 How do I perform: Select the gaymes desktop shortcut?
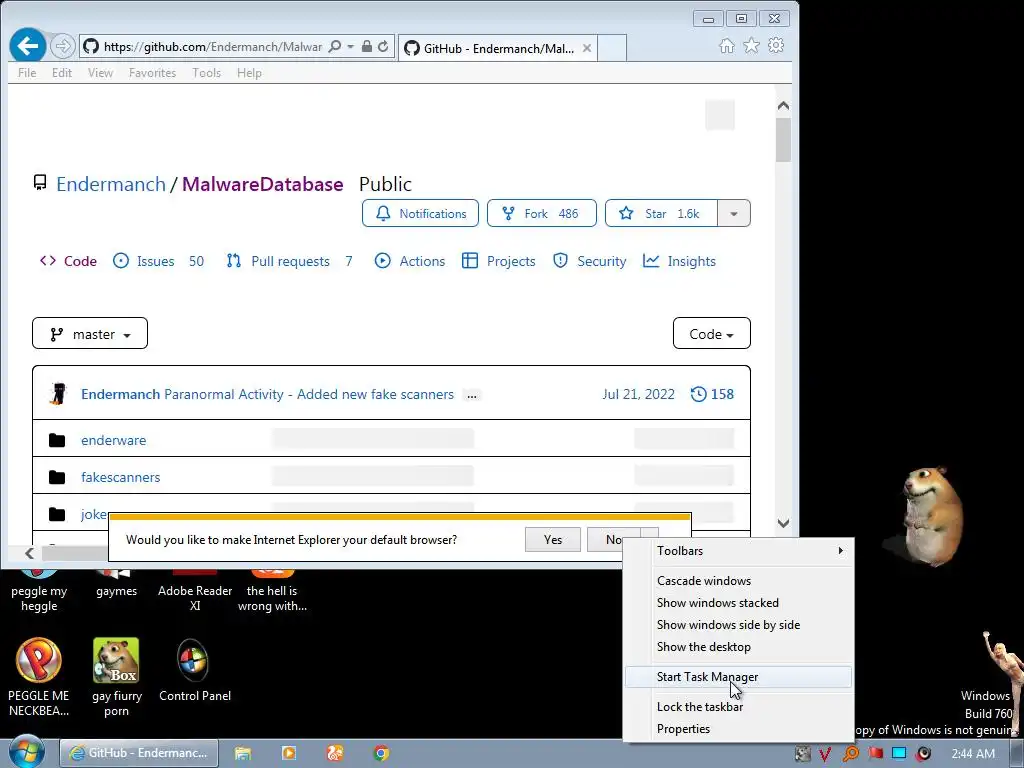point(116,584)
